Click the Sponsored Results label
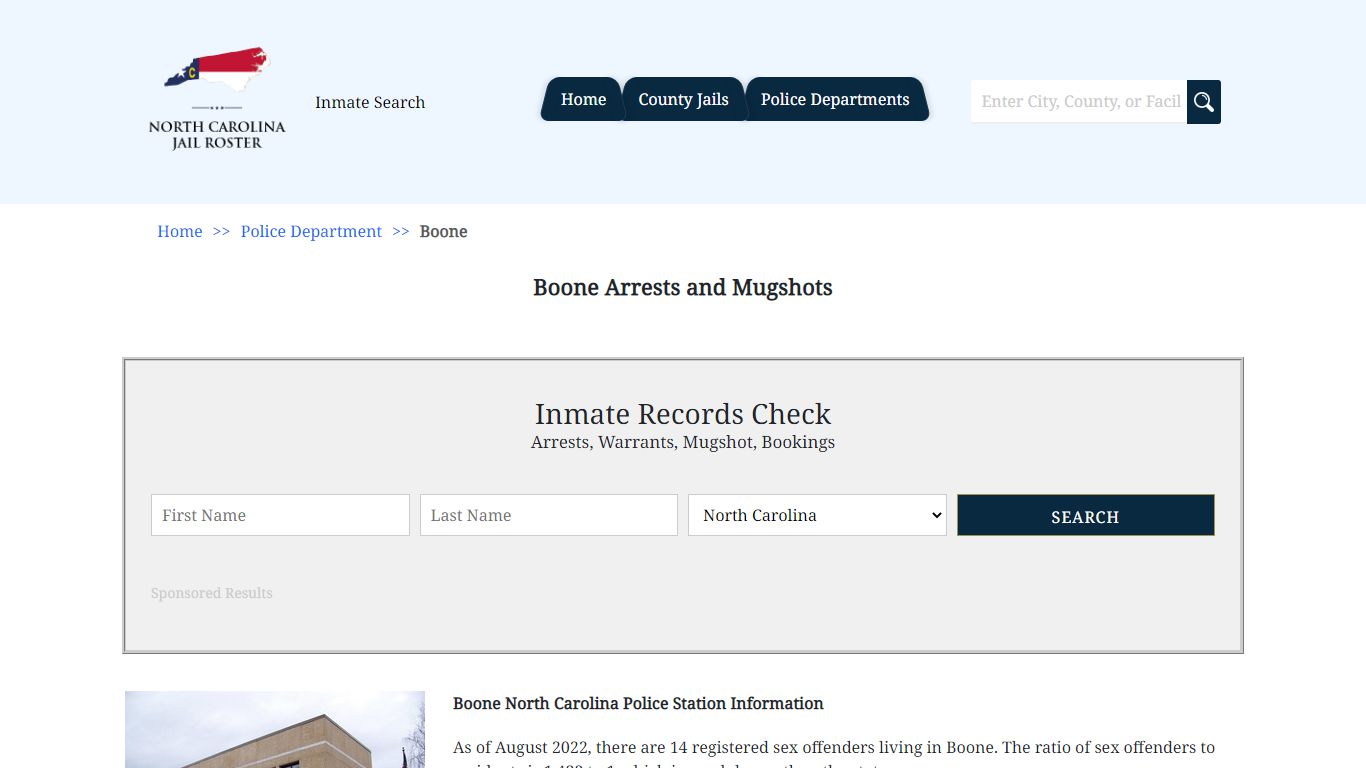 [x=212, y=593]
